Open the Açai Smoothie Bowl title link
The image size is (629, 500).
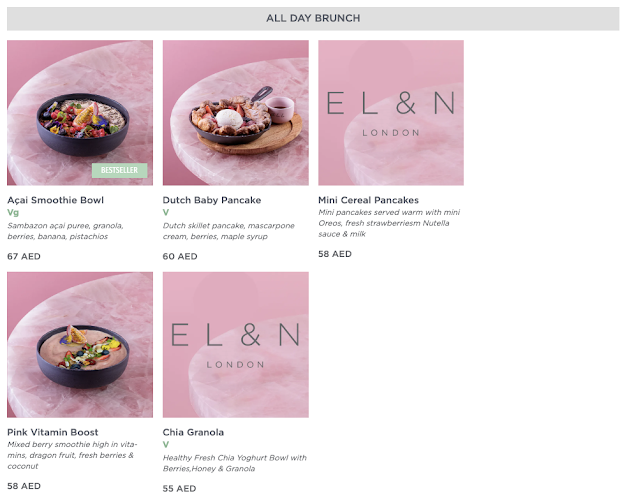[x=55, y=200]
